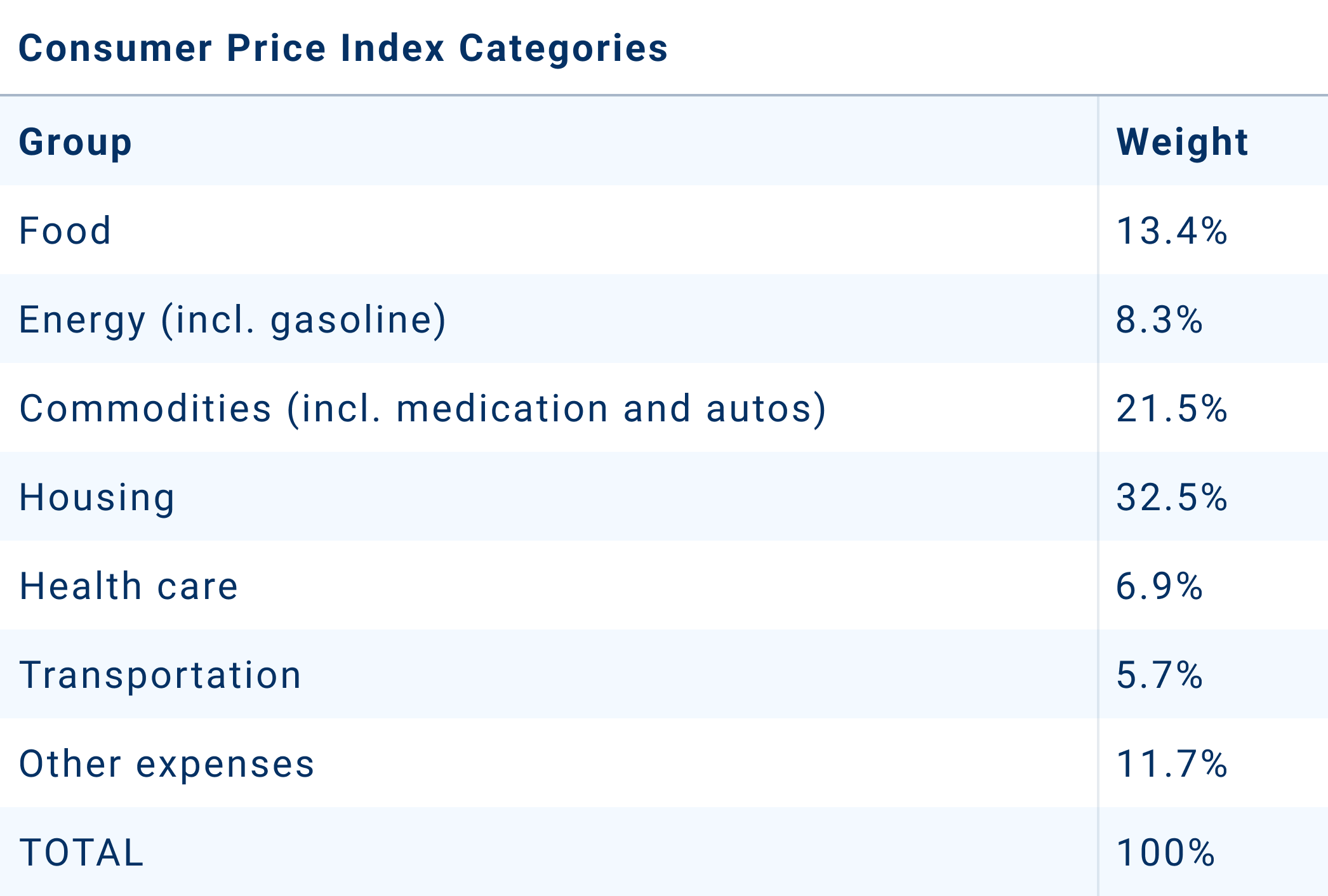Select the Other expenses row
The height and width of the screenshot is (896, 1328).
(x=167, y=763)
